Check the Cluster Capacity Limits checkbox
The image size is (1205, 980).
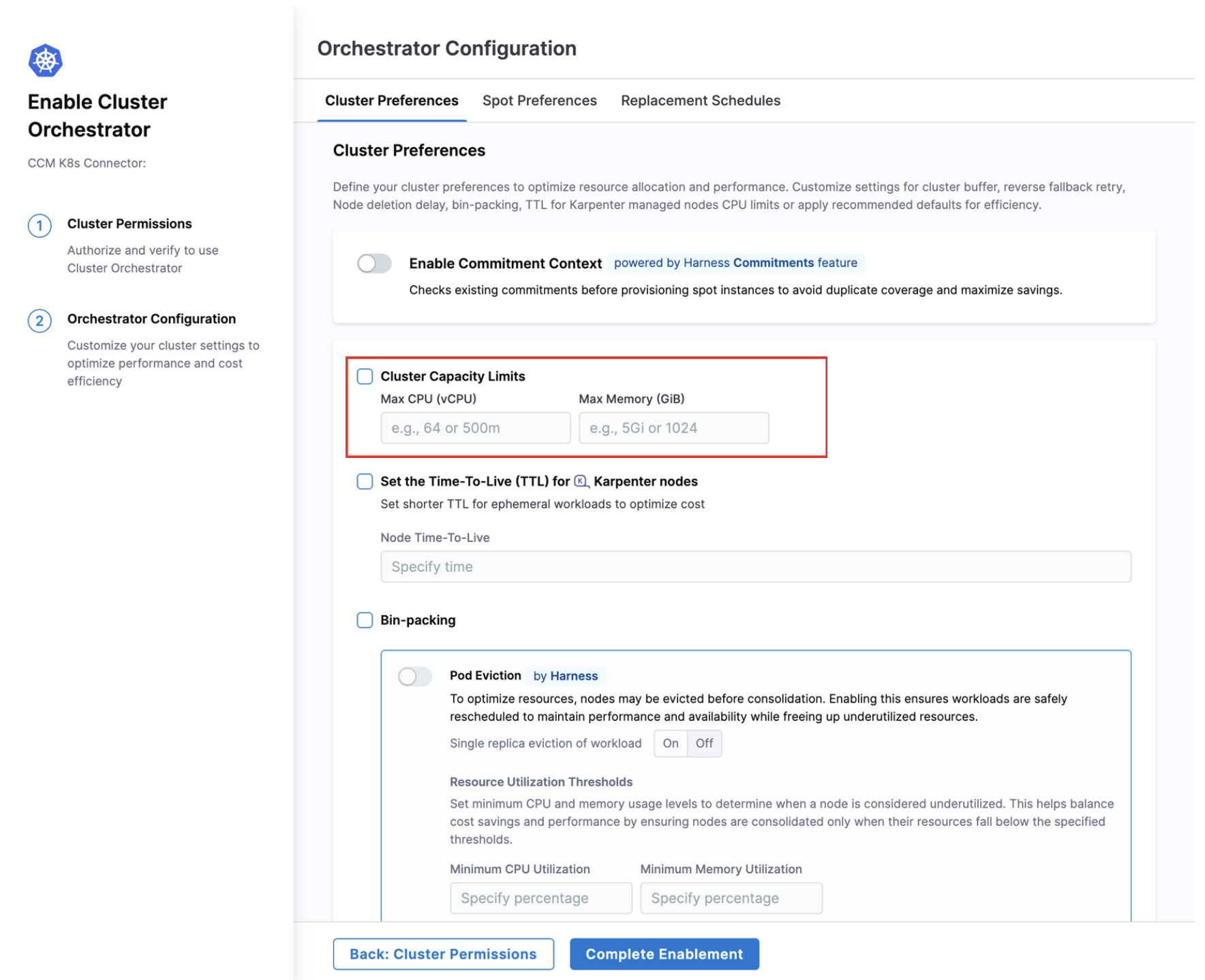[x=365, y=376]
